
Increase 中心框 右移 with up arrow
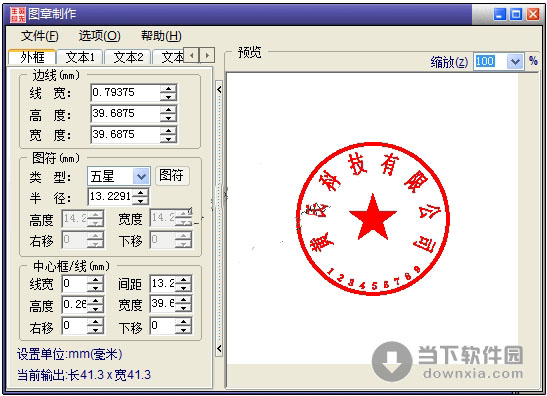pyautogui.click(x=95, y=322)
